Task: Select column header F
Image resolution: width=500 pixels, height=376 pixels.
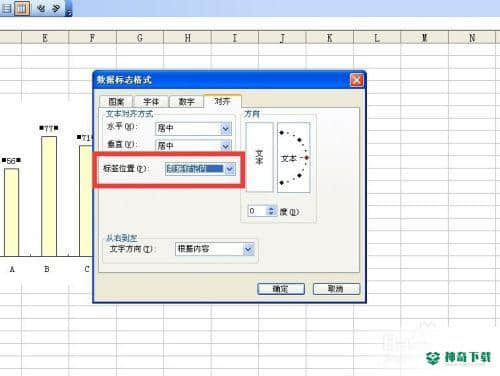Action: coord(92,38)
